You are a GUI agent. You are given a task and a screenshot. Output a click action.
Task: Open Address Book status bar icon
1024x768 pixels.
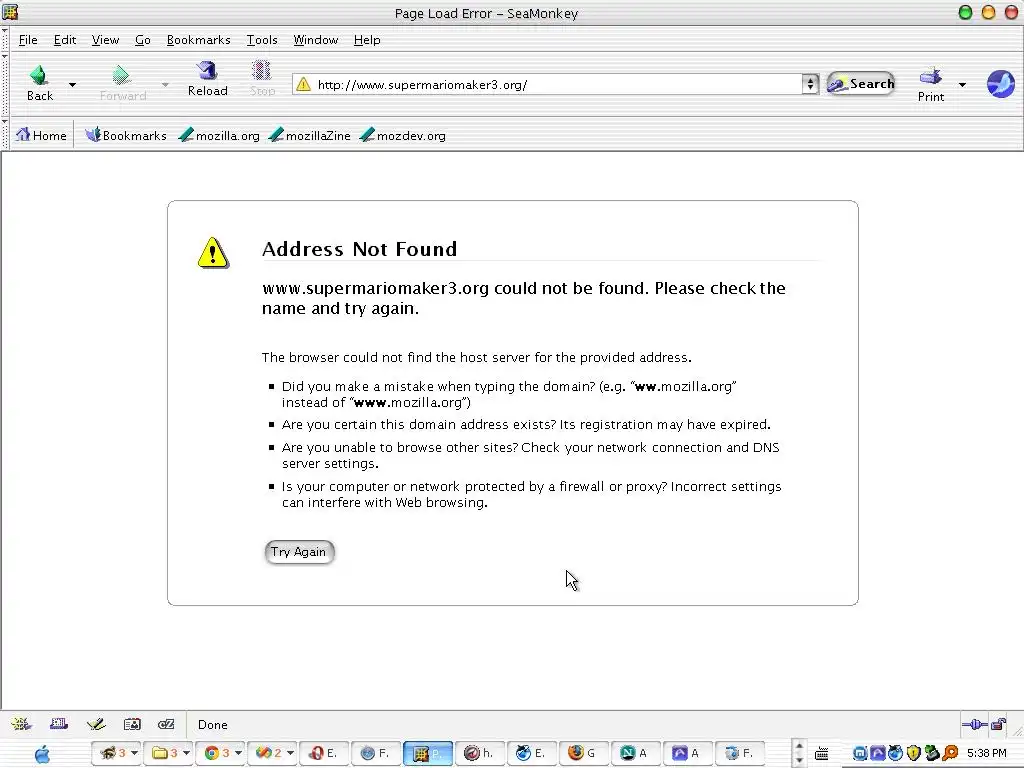pos(132,724)
